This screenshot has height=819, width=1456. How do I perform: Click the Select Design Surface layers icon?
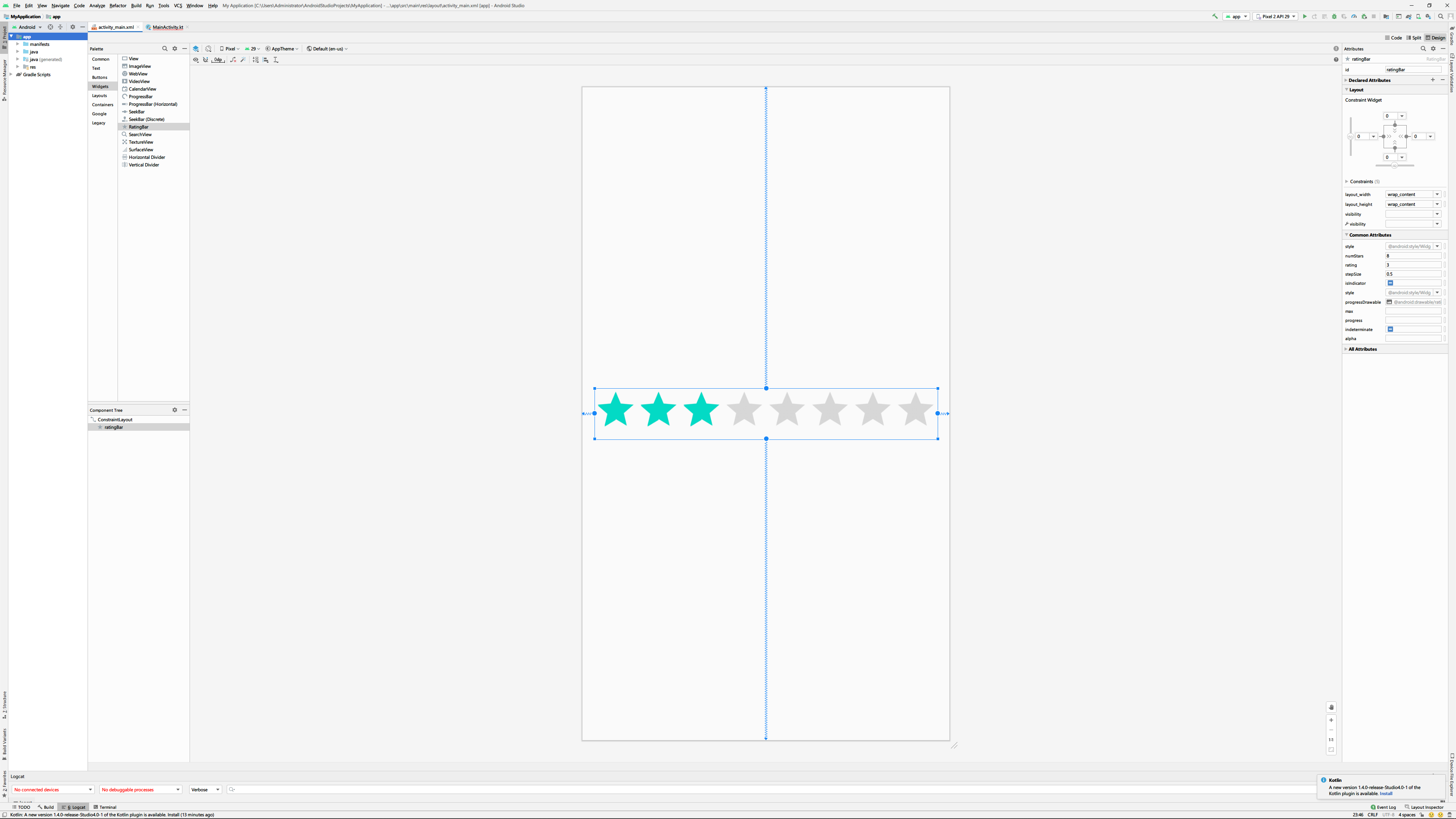click(x=196, y=49)
